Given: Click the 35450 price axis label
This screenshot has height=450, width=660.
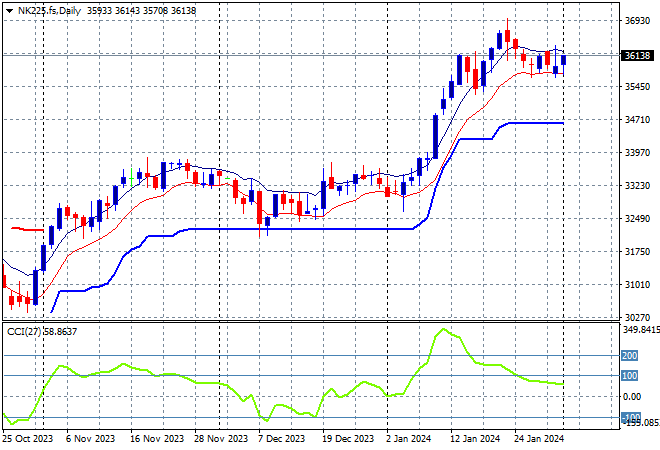Looking at the screenshot, I should point(637,87).
